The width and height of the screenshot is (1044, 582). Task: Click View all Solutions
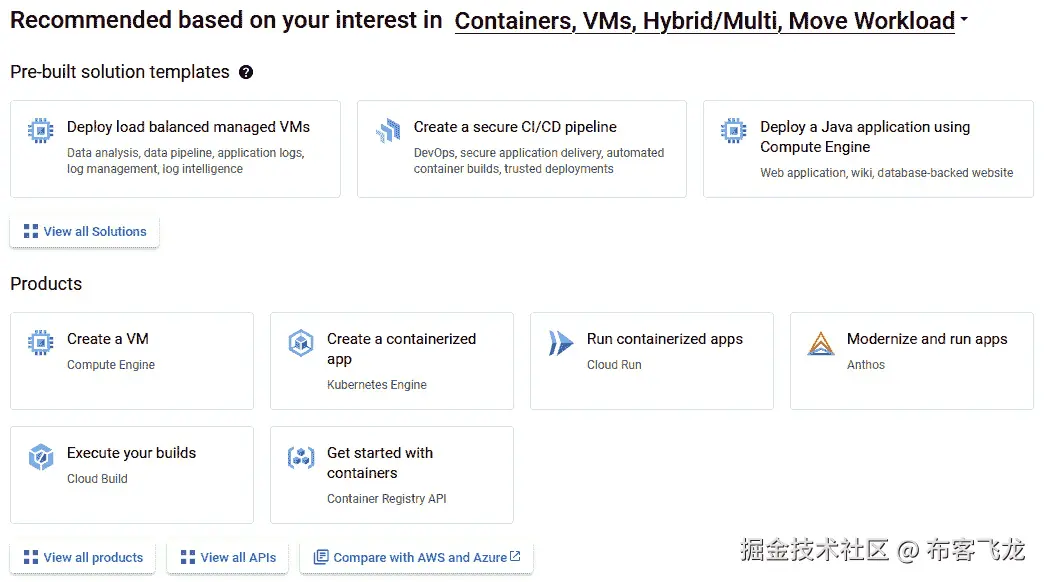point(84,231)
